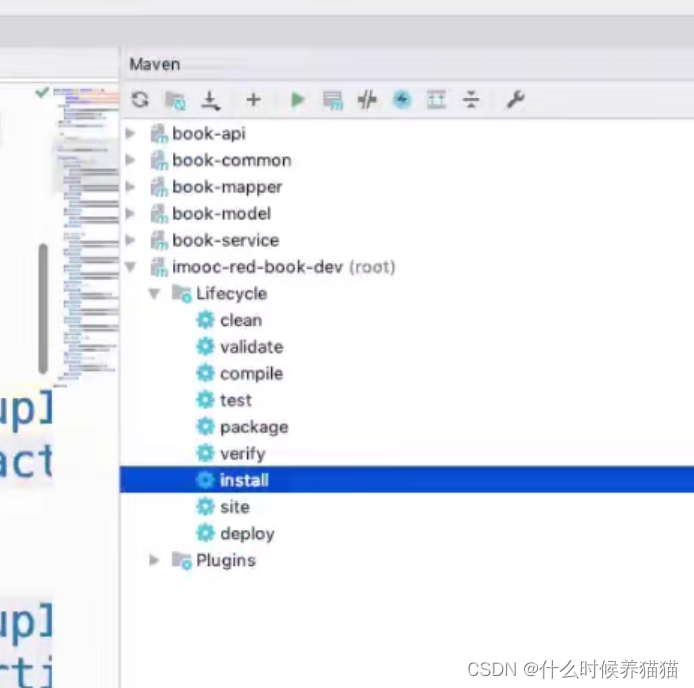Select the book-api module icon
Screen dimensions: 694x688
click(x=159, y=134)
